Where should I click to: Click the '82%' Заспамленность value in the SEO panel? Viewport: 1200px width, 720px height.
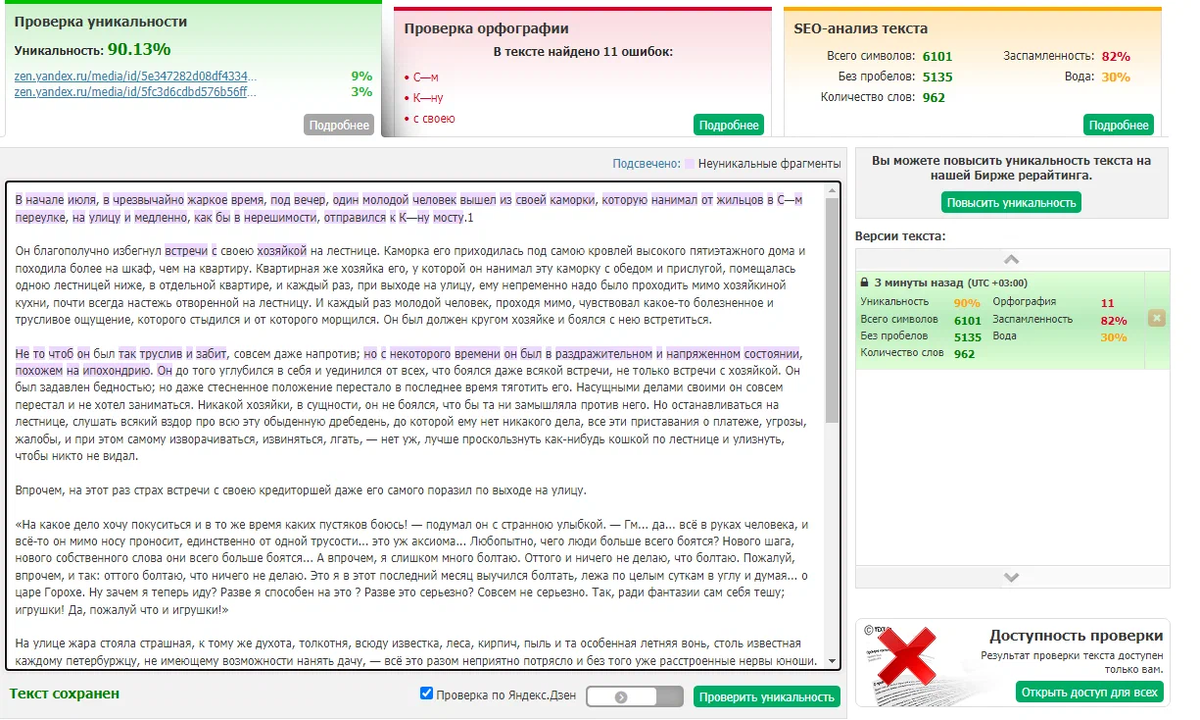click(x=1115, y=57)
